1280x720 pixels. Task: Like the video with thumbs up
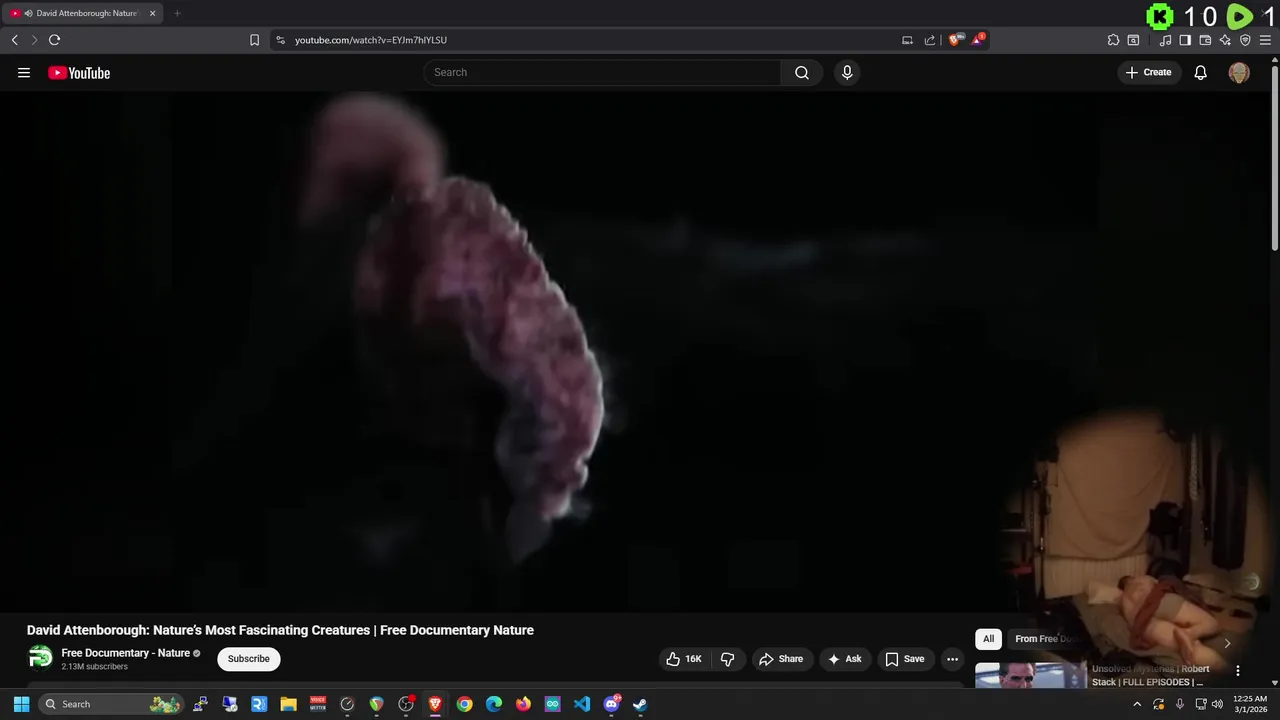tap(684, 659)
